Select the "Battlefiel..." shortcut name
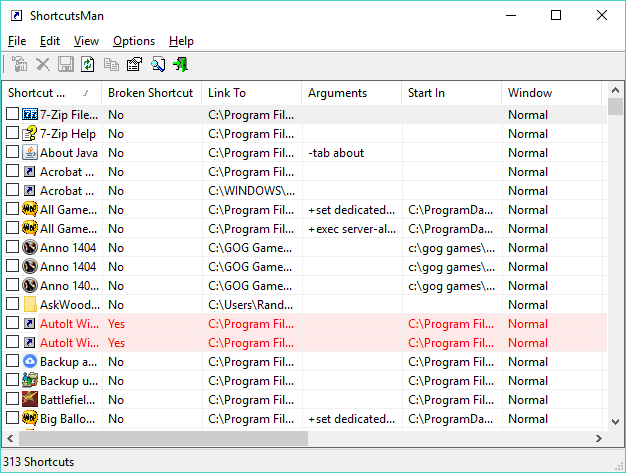 pyautogui.click(x=67, y=400)
